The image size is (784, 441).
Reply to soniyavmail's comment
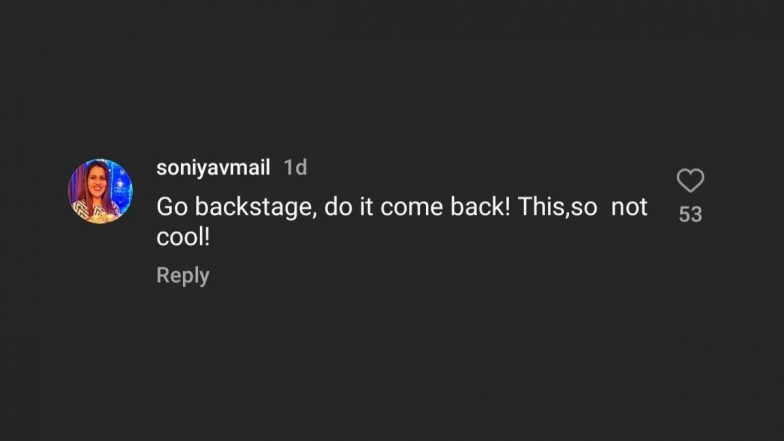[183, 275]
